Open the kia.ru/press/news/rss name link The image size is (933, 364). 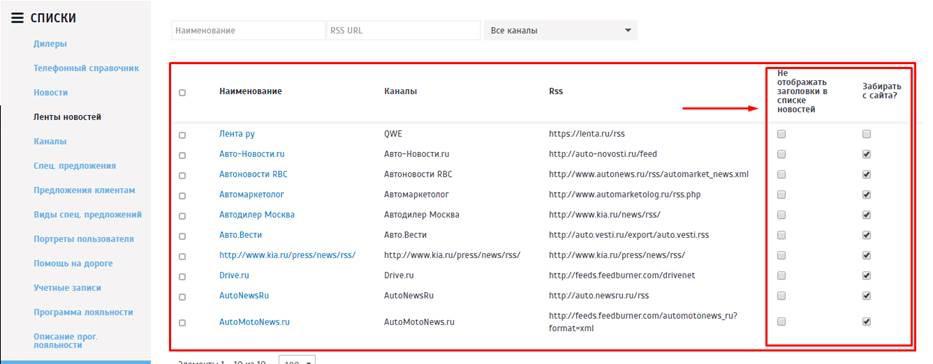tap(287, 255)
